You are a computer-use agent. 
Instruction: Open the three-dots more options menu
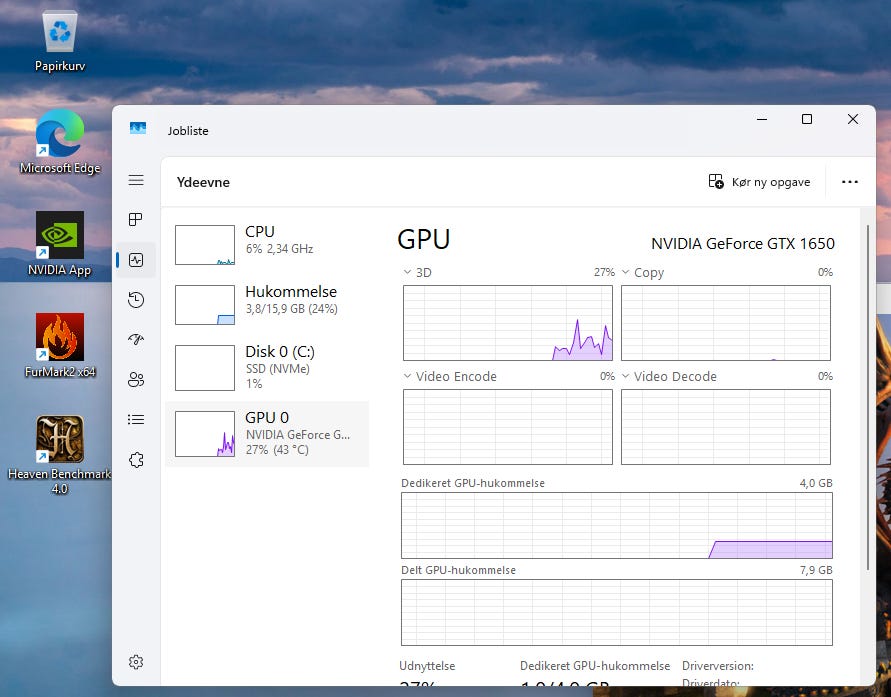click(x=850, y=182)
